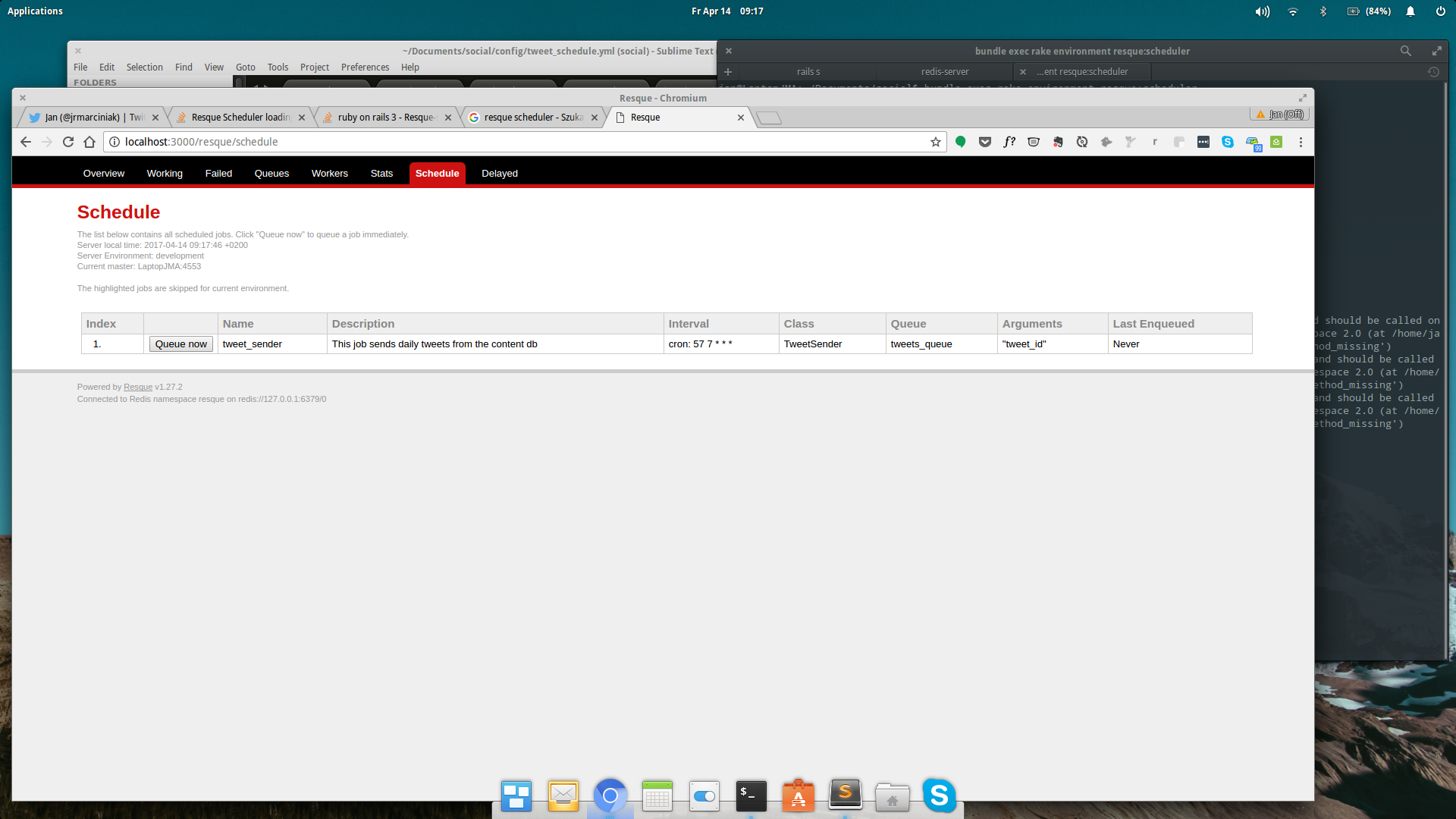
Task: Follow the Resque link in footer
Action: pos(138,387)
